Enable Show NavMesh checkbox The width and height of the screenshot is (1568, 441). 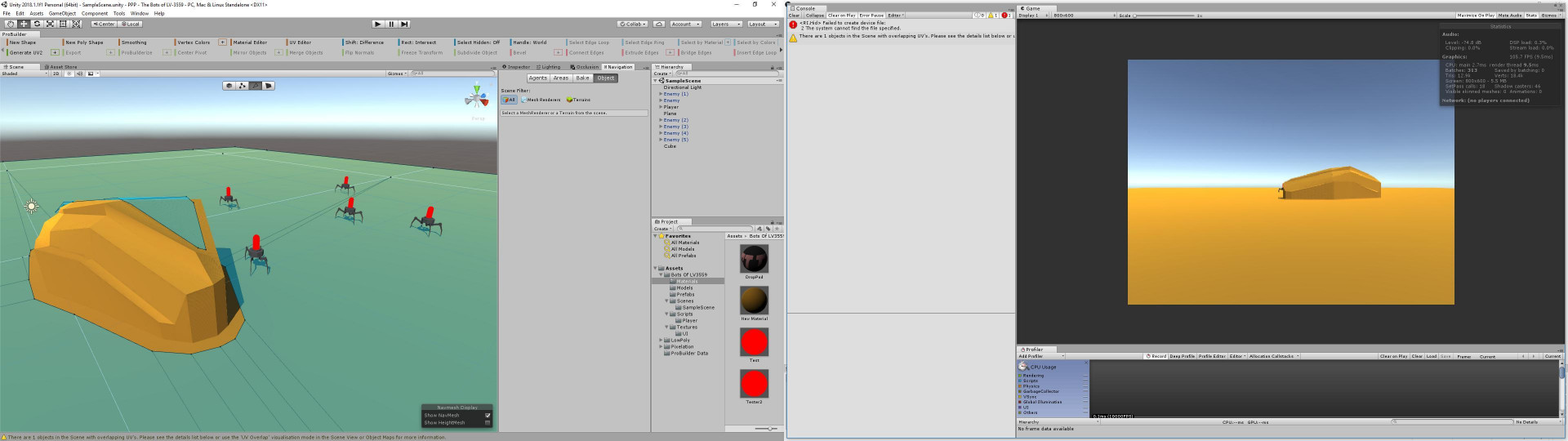(x=488, y=415)
